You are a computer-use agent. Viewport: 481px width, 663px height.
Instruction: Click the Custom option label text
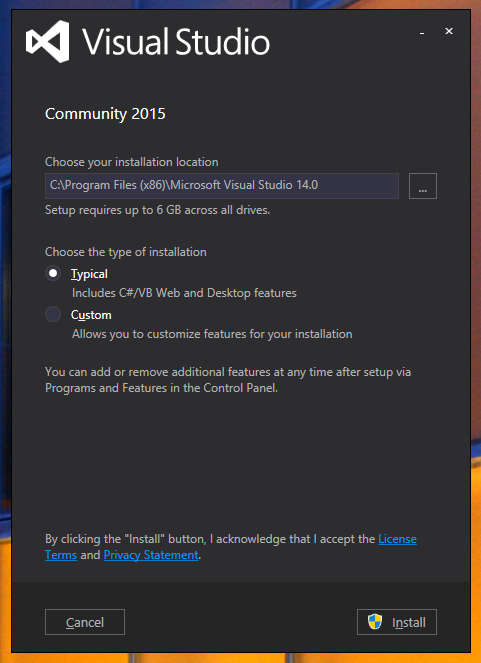tap(91, 315)
